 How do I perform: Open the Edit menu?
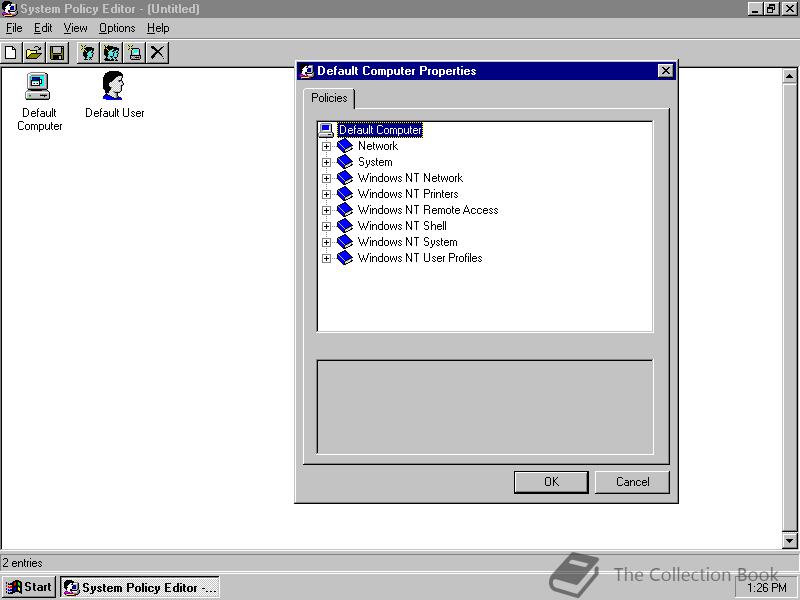[43, 28]
